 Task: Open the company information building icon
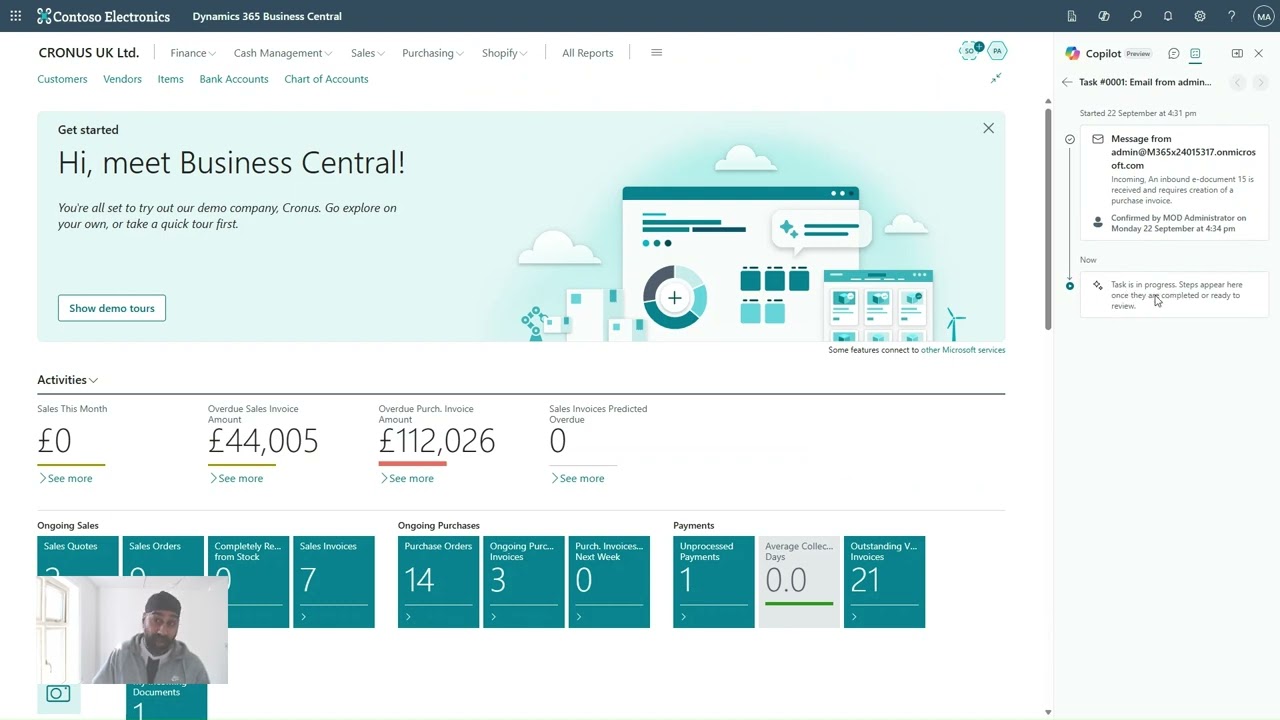tap(1072, 16)
